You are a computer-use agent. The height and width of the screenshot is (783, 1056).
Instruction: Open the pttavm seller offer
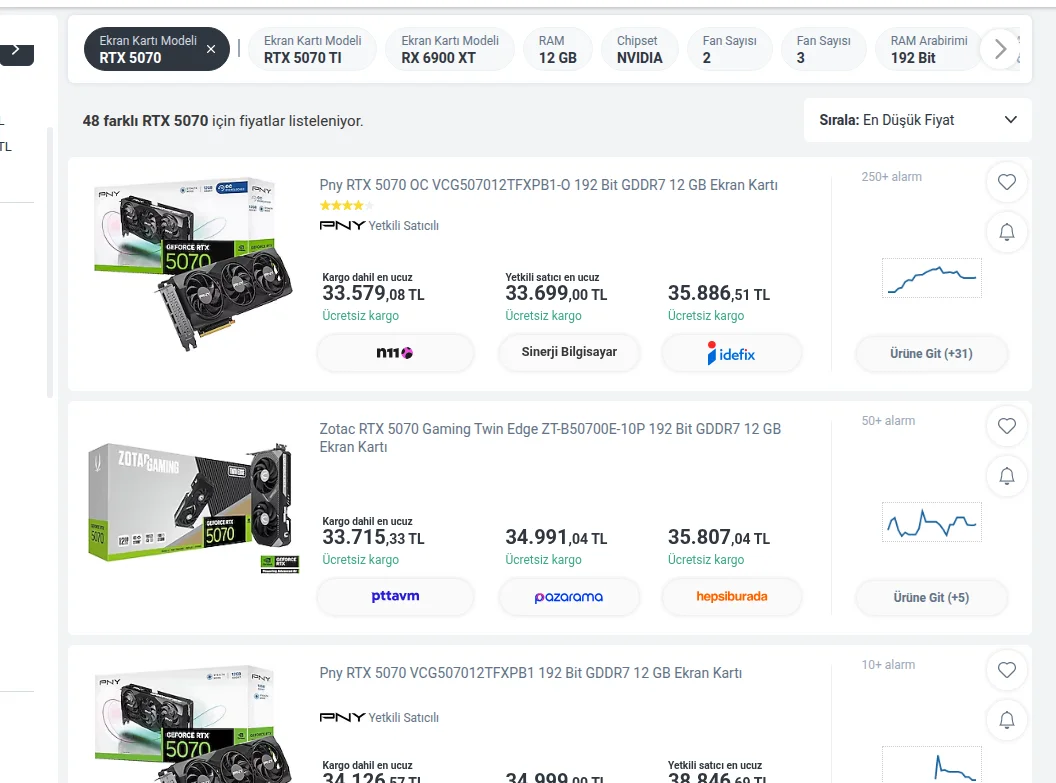point(395,597)
